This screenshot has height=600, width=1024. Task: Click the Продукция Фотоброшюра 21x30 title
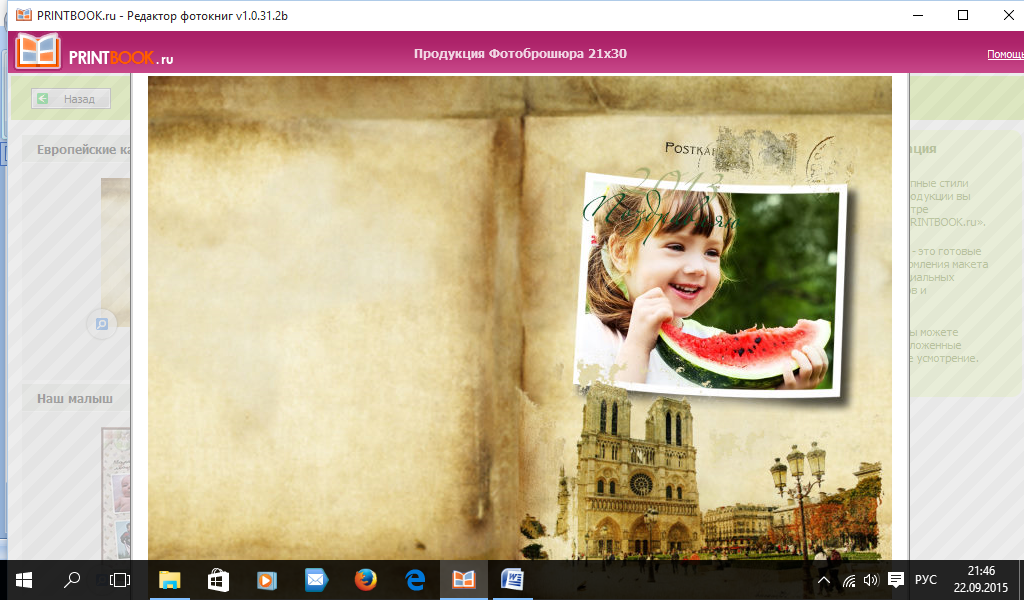point(520,54)
